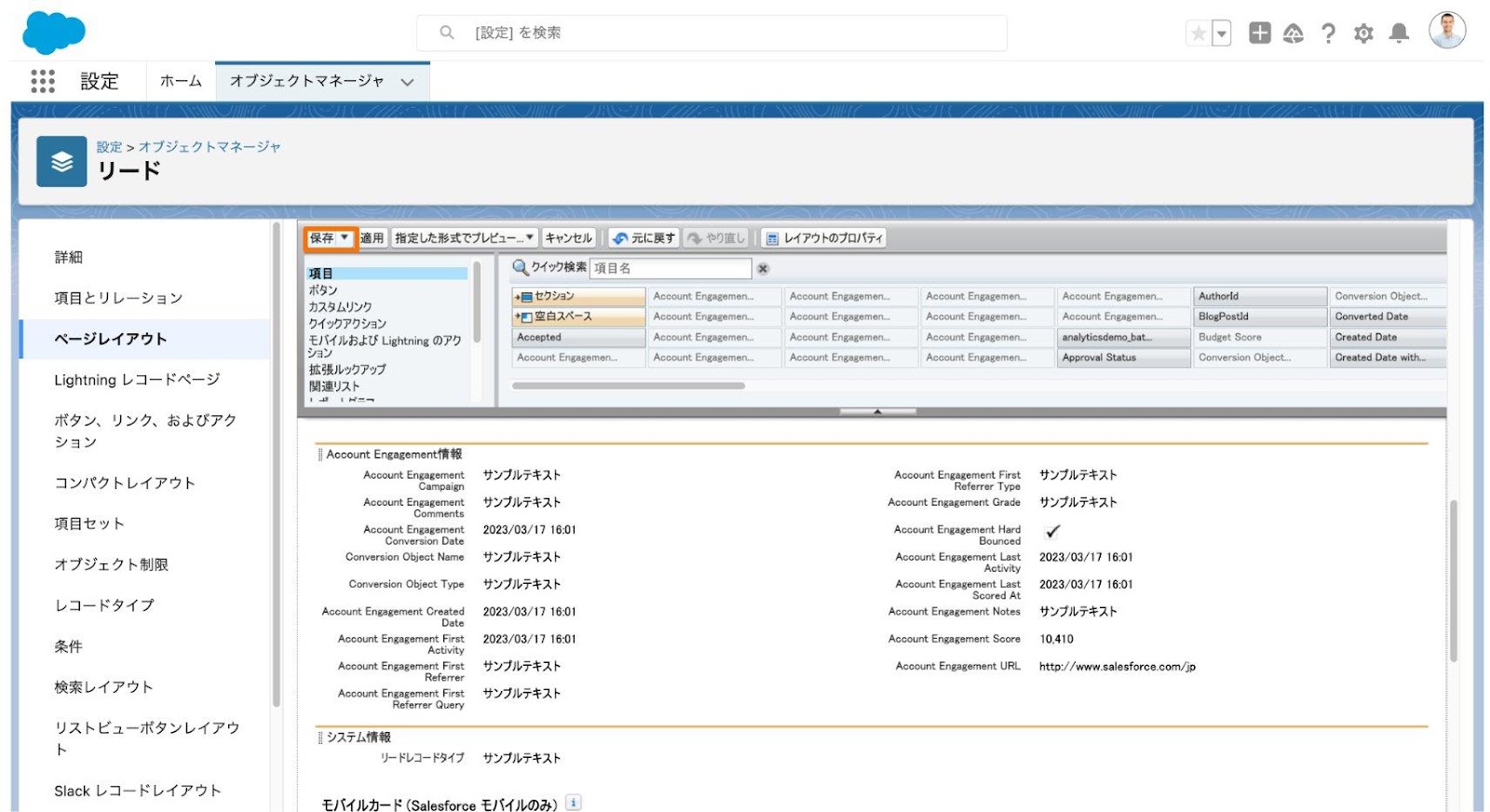Image resolution: width=1490 pixels, height=812 pixels.
Task: Click the 元に戻す undo button
Action: tap(643, 238)
